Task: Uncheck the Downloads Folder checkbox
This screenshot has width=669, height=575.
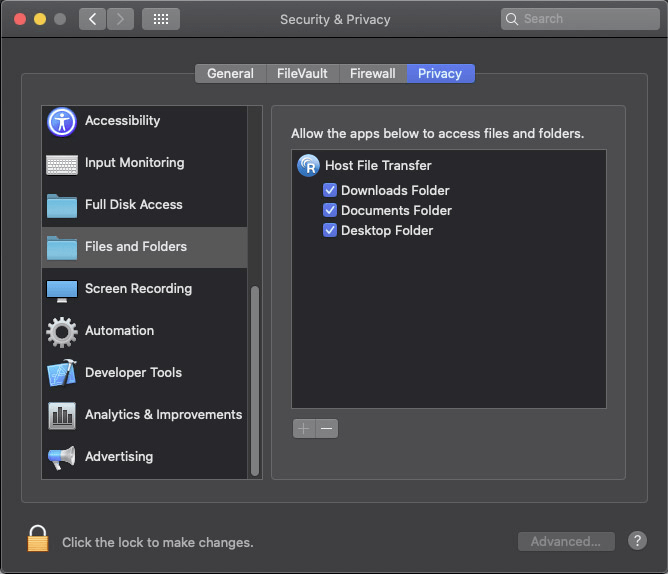Action: 330,190
